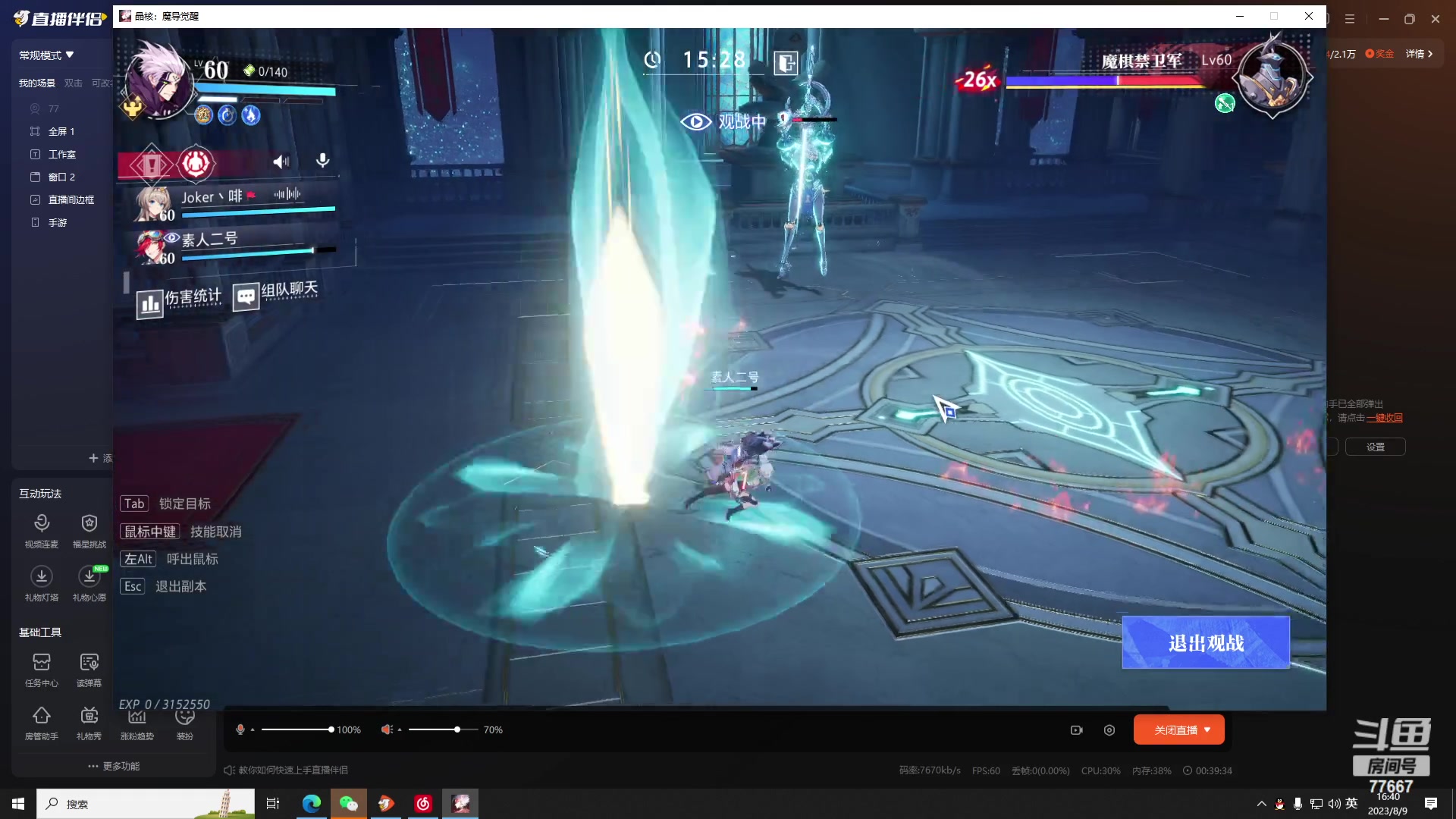Viewport: 1456px width, 819px height.
Task: Open the notification center icon
Action: pos(1431,804)
